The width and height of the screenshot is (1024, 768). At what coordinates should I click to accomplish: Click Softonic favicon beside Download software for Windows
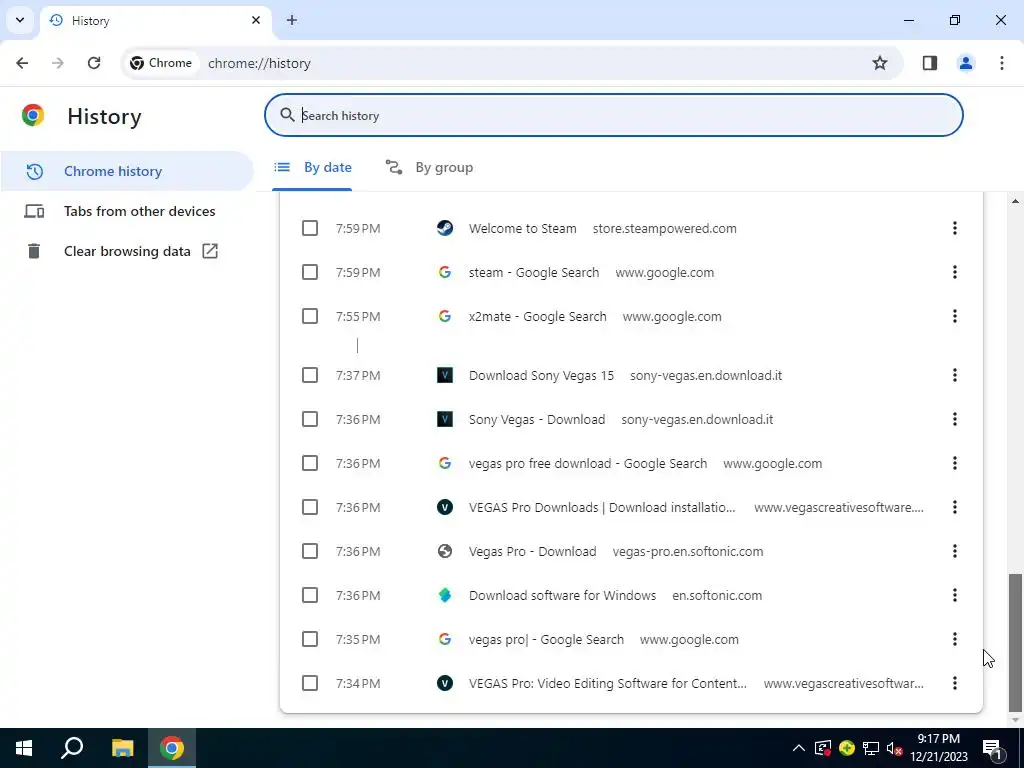tap(445, 595)
